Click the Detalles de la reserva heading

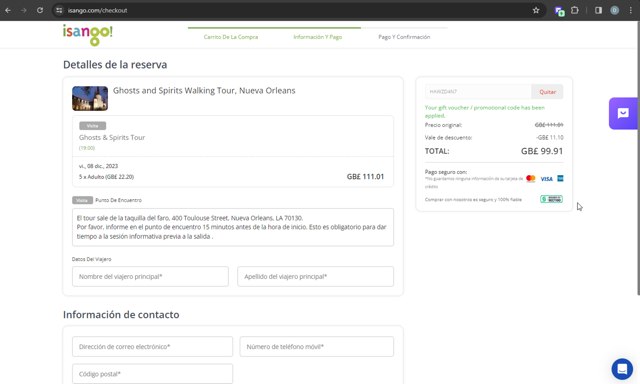115,64
